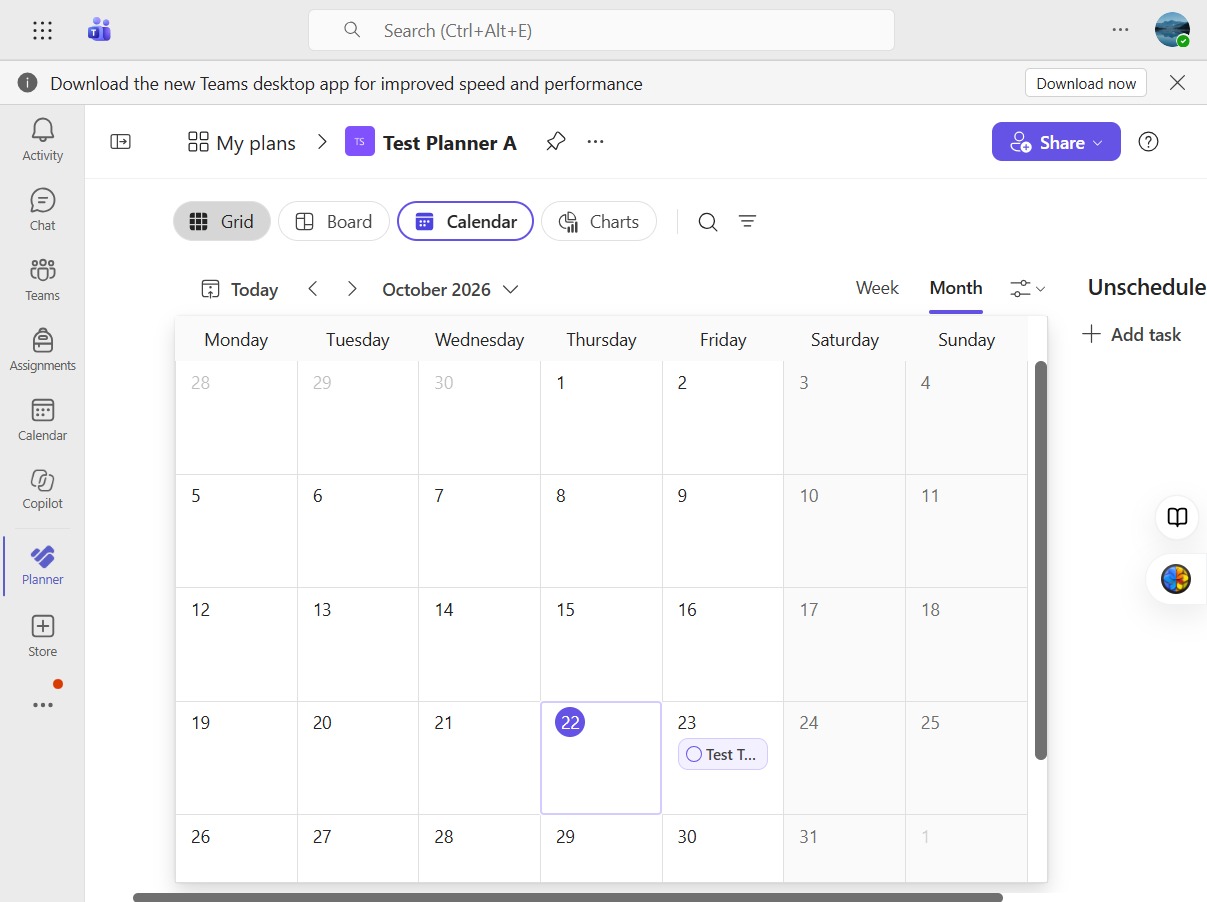Screen dimensions: 1207x902
Task: Switch to the Board view tab
Action: pyautogui.click(x=334, y=222)
